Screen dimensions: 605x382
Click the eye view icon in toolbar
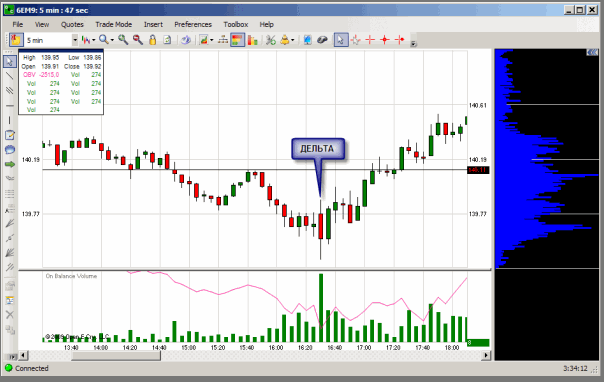(186, 40)
